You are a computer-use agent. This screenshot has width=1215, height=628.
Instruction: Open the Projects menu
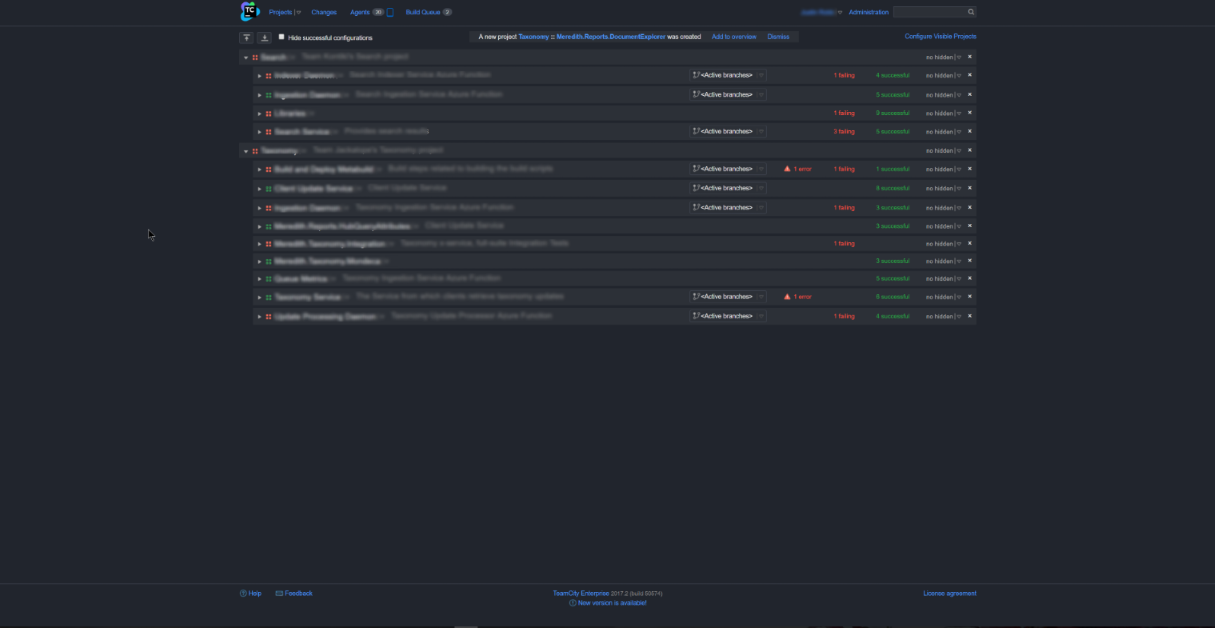pos(280,12)
